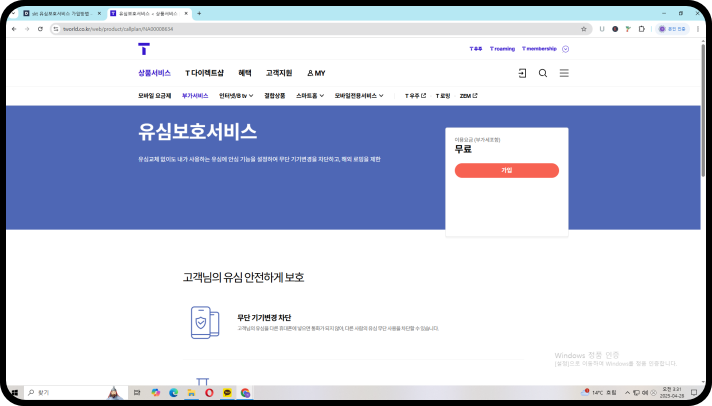This screenshot has height=406, width=712.
Task: Open the T world logo home link
Action: (x=144, y=49)
